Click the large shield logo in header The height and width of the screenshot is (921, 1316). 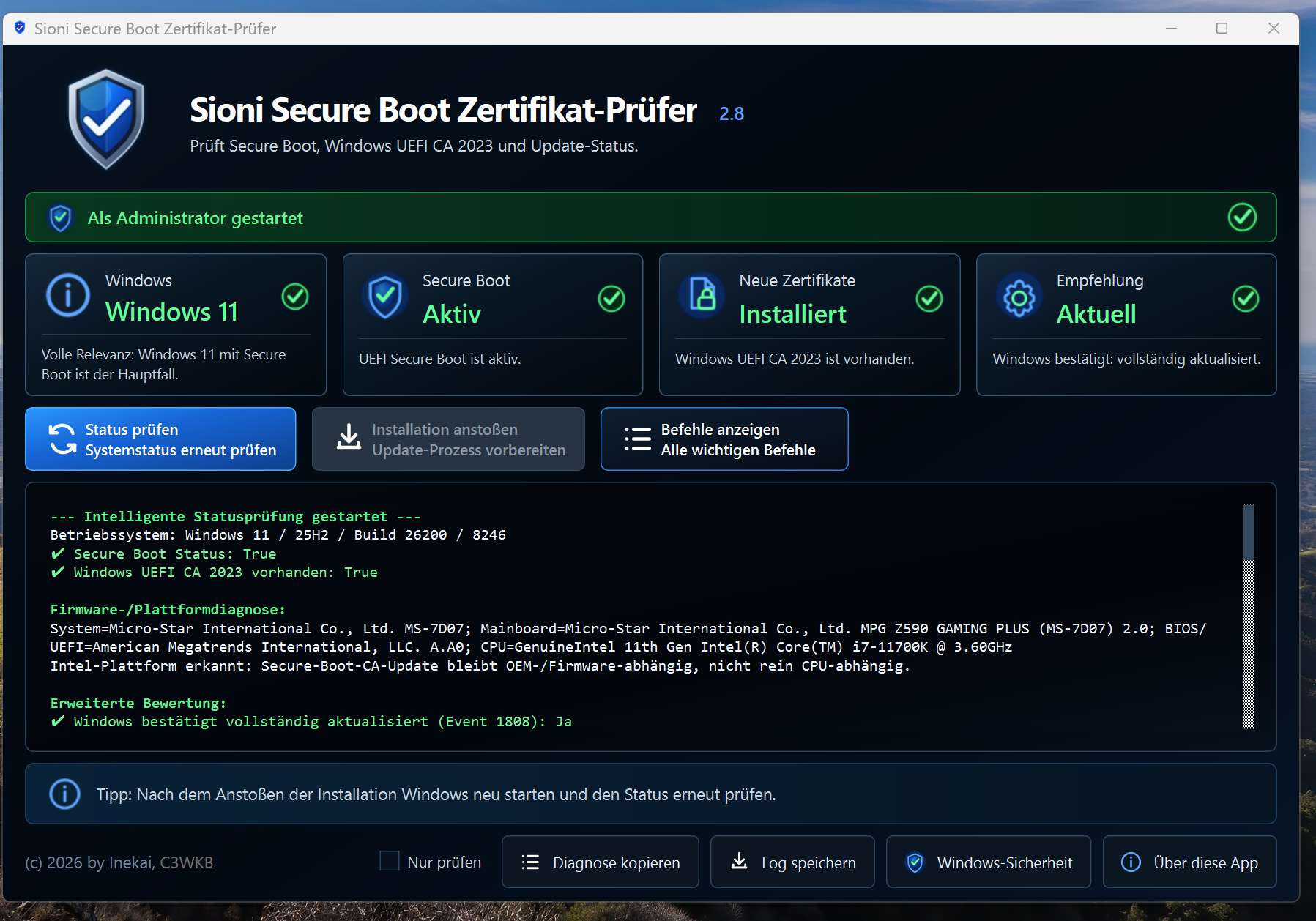point(106,119)
